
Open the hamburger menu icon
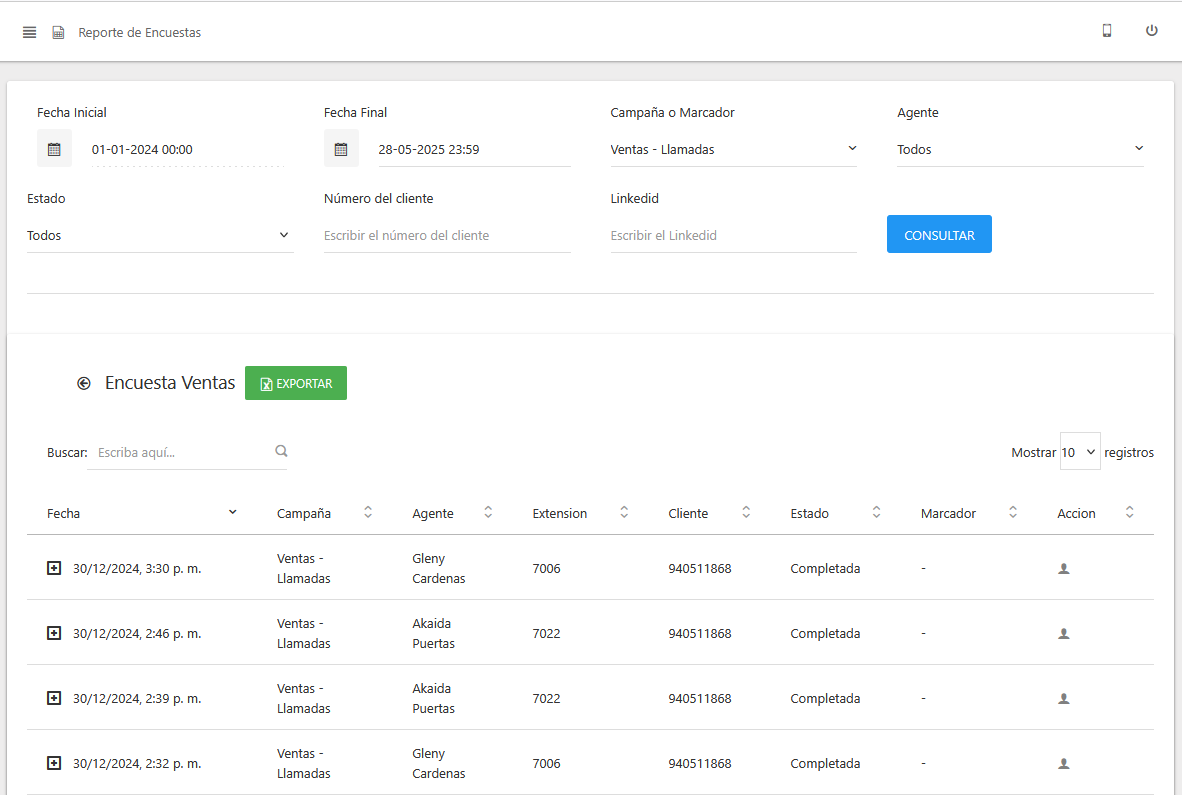[x=29, y=32]
